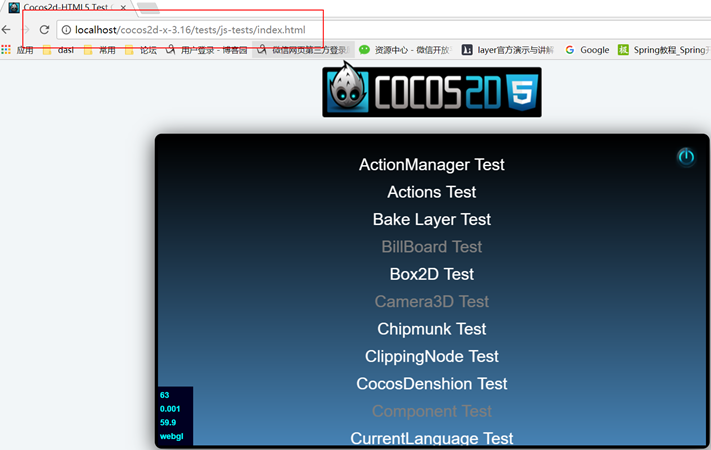Click the Cocos2D HTML5 logo banner

point(432,92)
